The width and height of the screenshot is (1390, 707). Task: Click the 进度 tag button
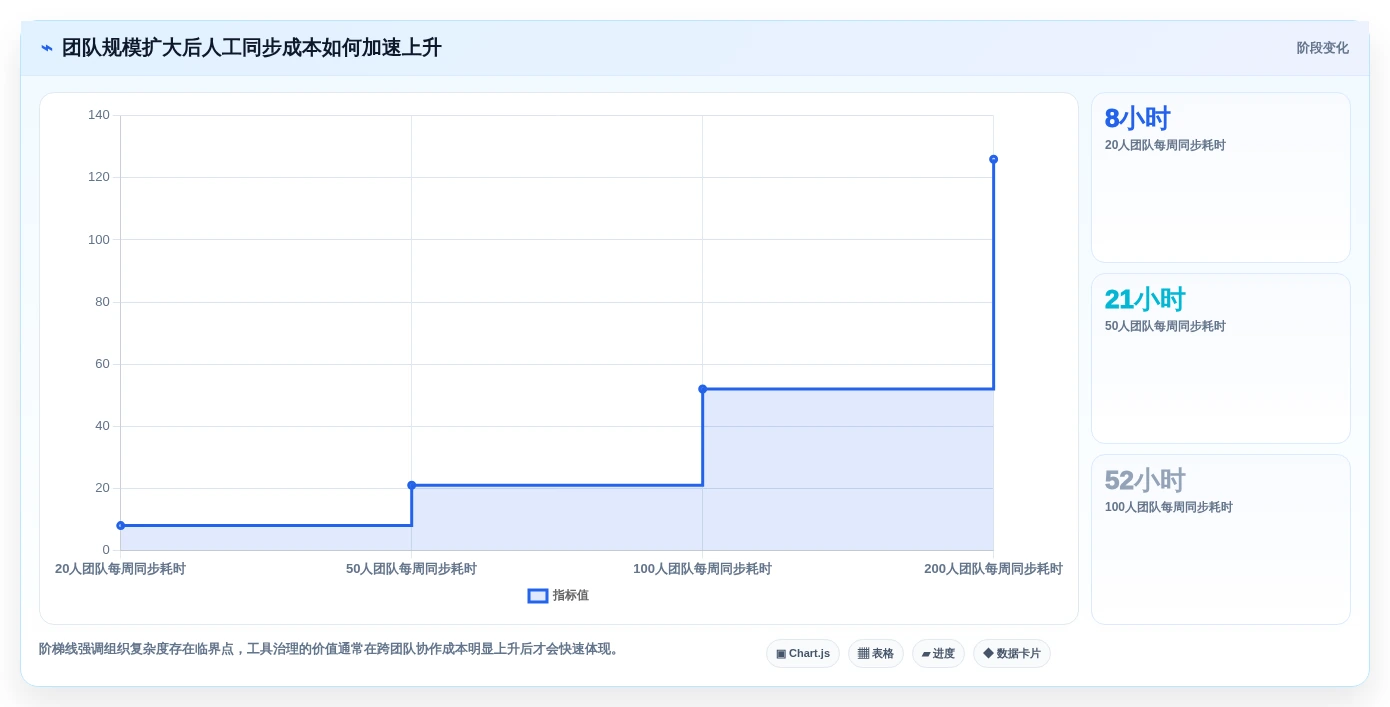938,654
